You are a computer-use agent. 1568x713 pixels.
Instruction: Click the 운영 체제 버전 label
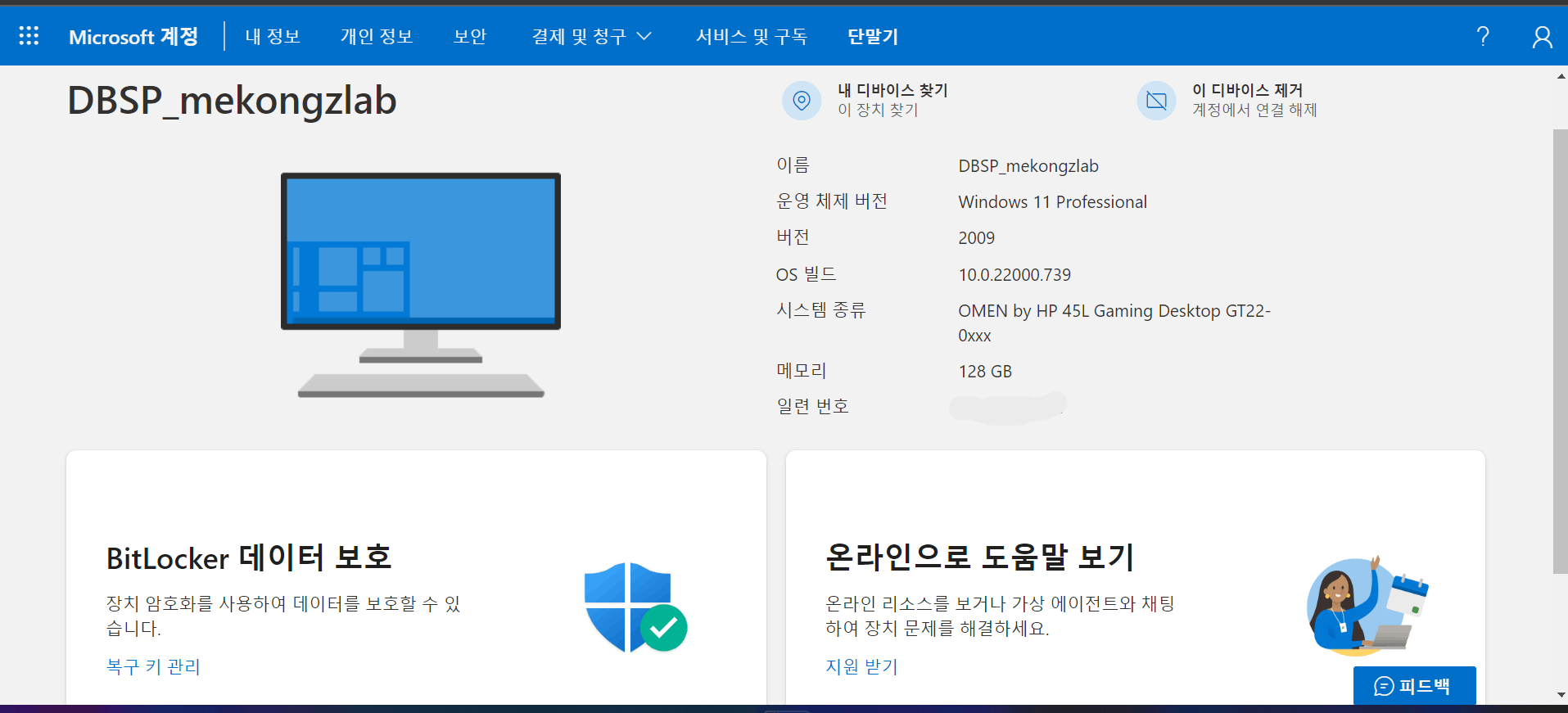pyautogui.click(x=832, y=201)
